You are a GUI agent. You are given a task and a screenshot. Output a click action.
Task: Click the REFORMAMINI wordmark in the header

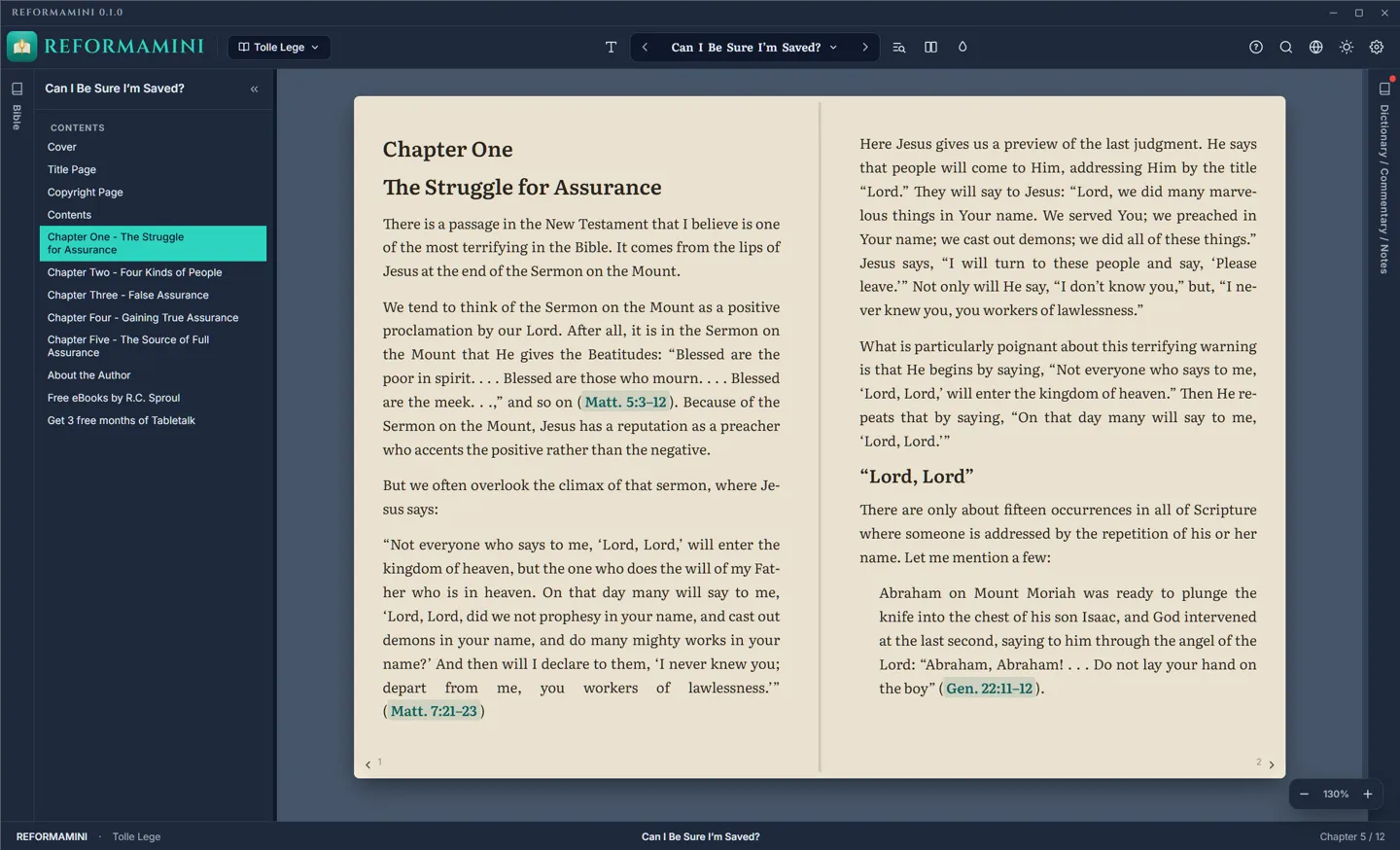[x=124, y=47]
